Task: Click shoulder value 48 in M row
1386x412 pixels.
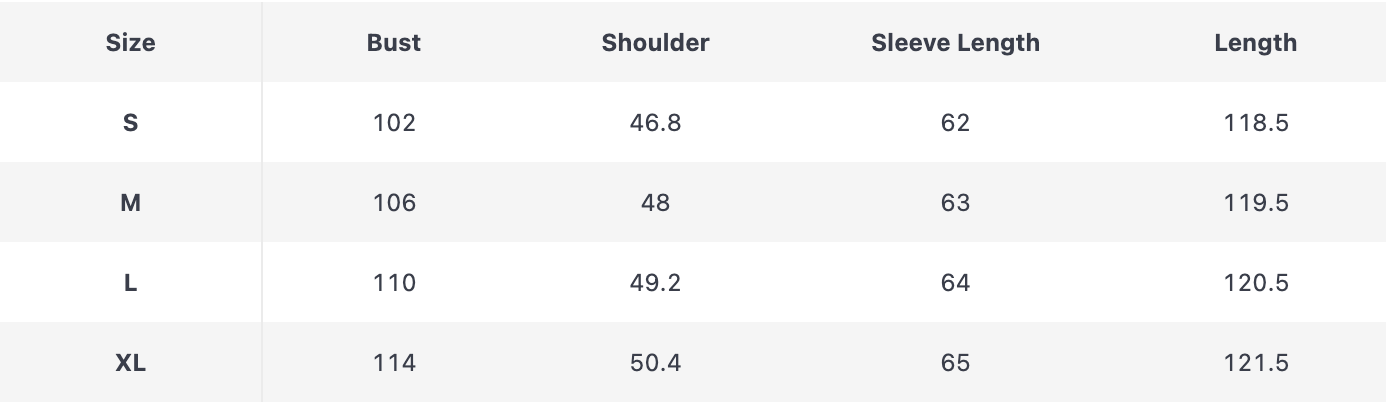Action: point(655,203)
